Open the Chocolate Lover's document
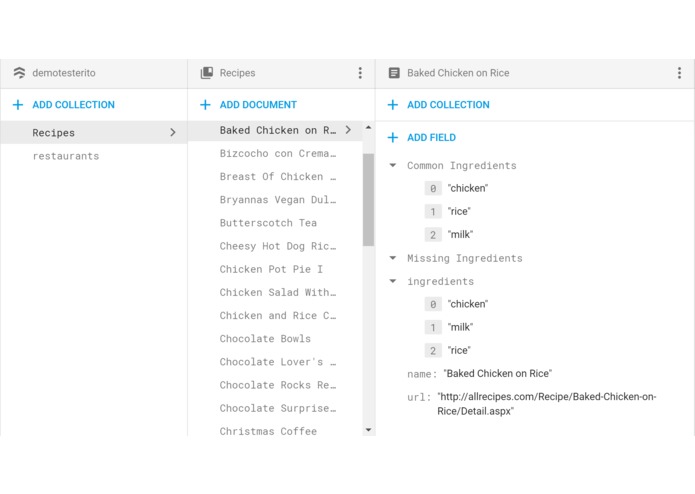Image resolution: width=695 pixels, height=494 pixels. [x=278, y=362]
